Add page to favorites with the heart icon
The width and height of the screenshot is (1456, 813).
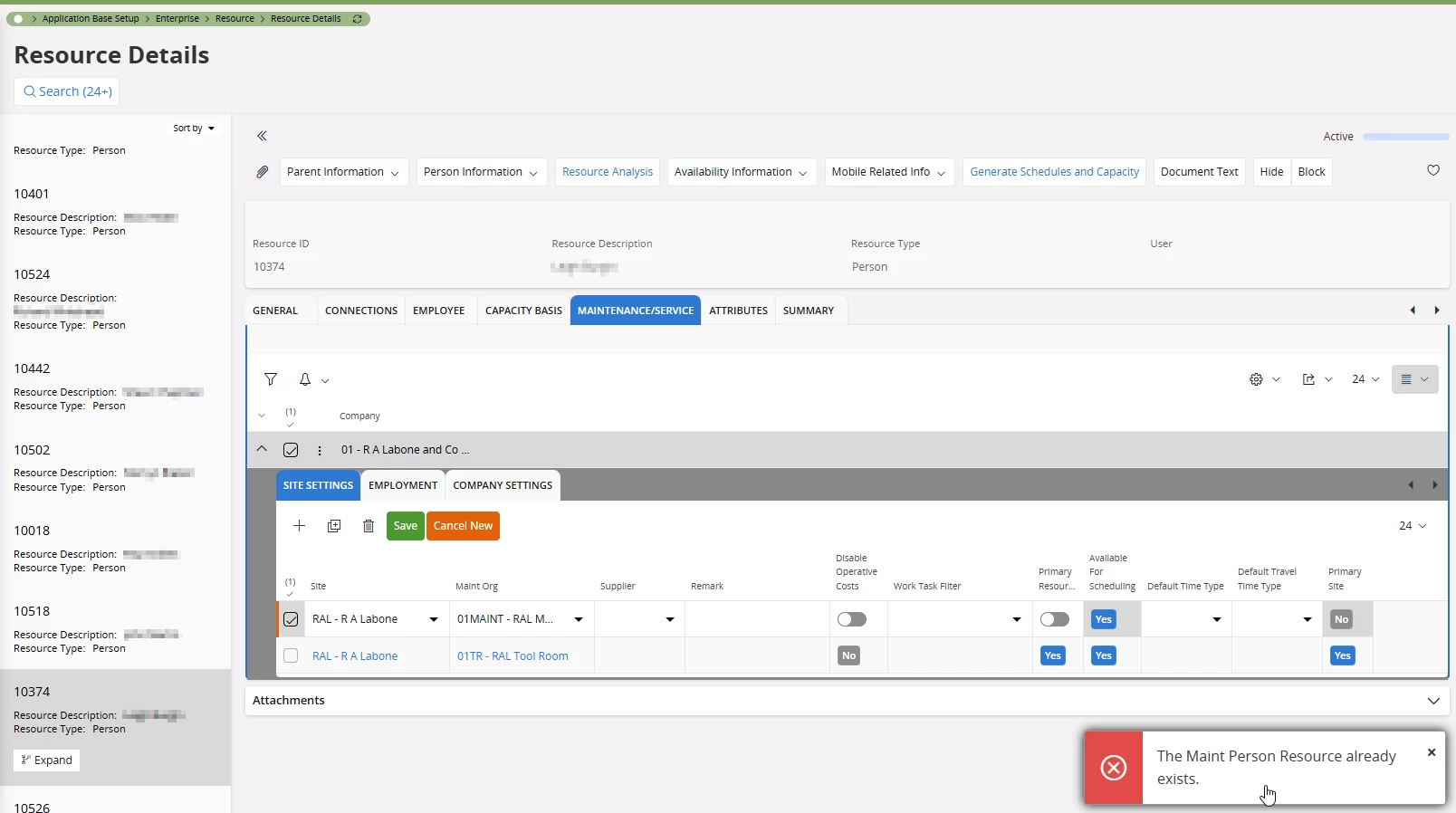1433,170
